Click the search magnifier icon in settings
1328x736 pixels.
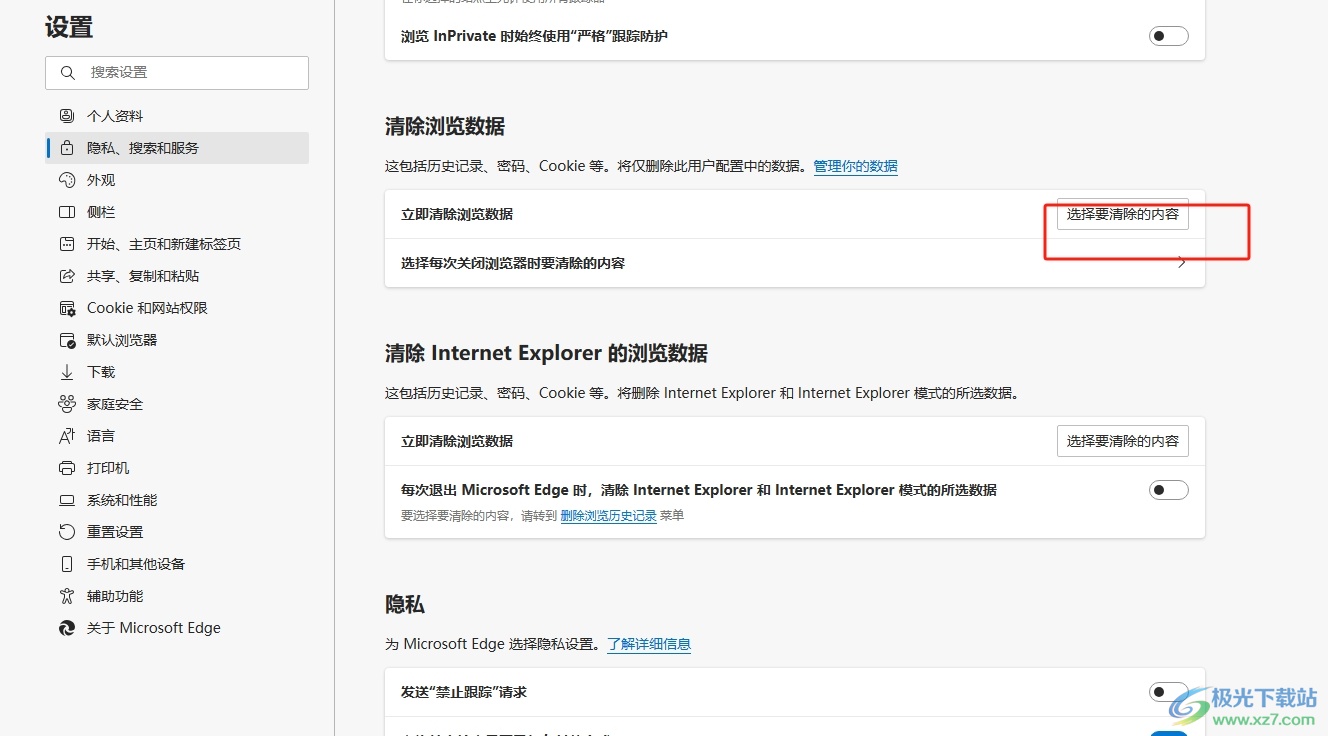pos(68,73)
